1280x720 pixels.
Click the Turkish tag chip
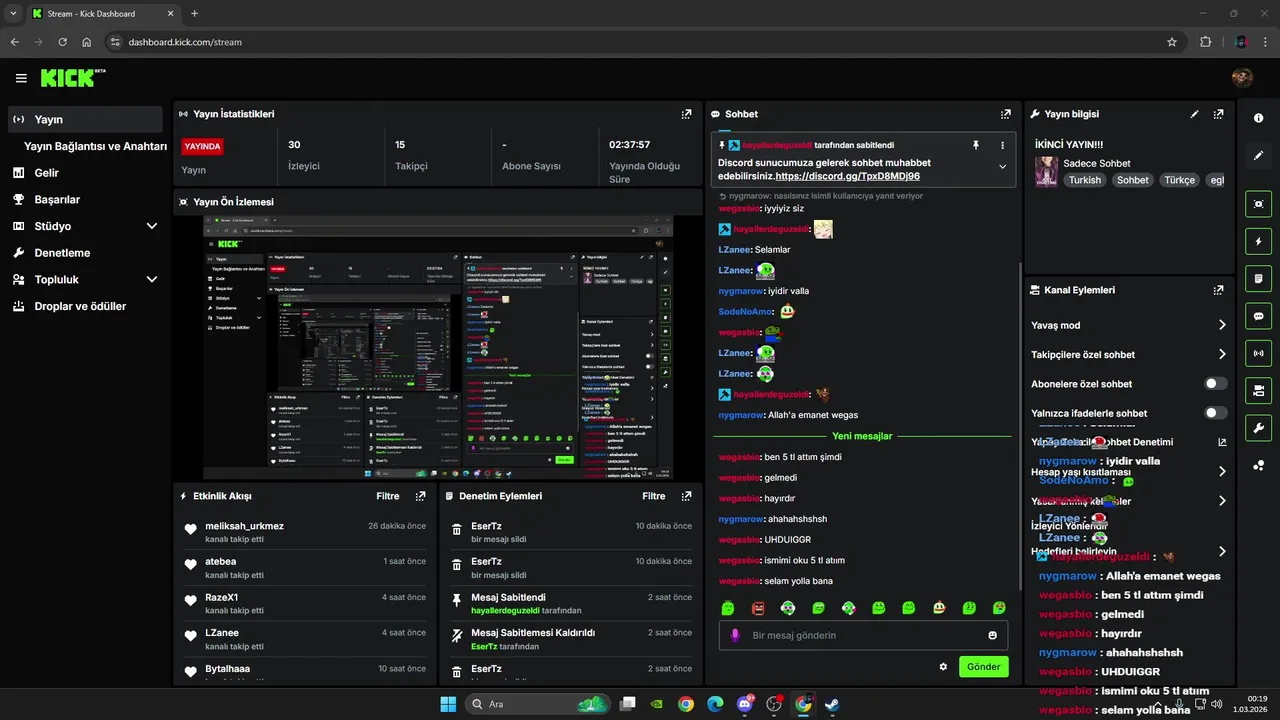(1084, 180)
